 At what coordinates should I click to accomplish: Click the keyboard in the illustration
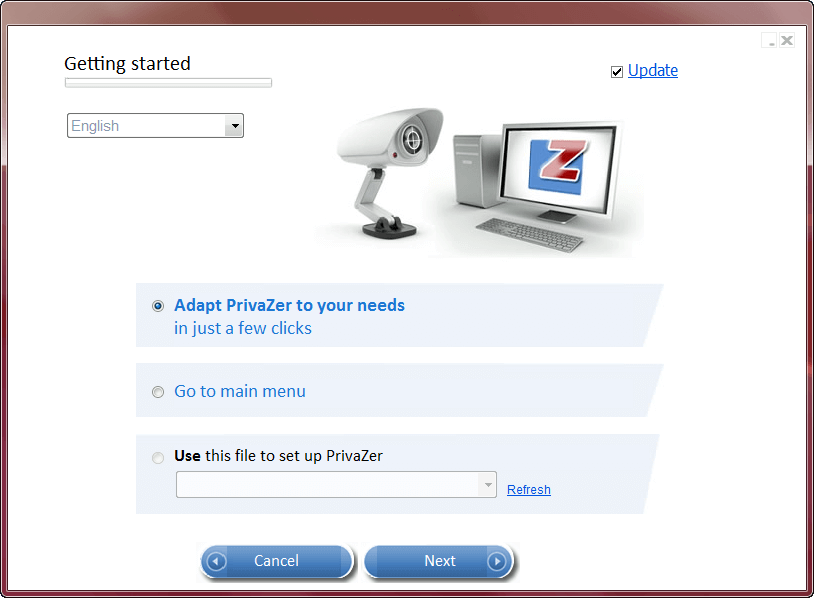tap(530, 235)
